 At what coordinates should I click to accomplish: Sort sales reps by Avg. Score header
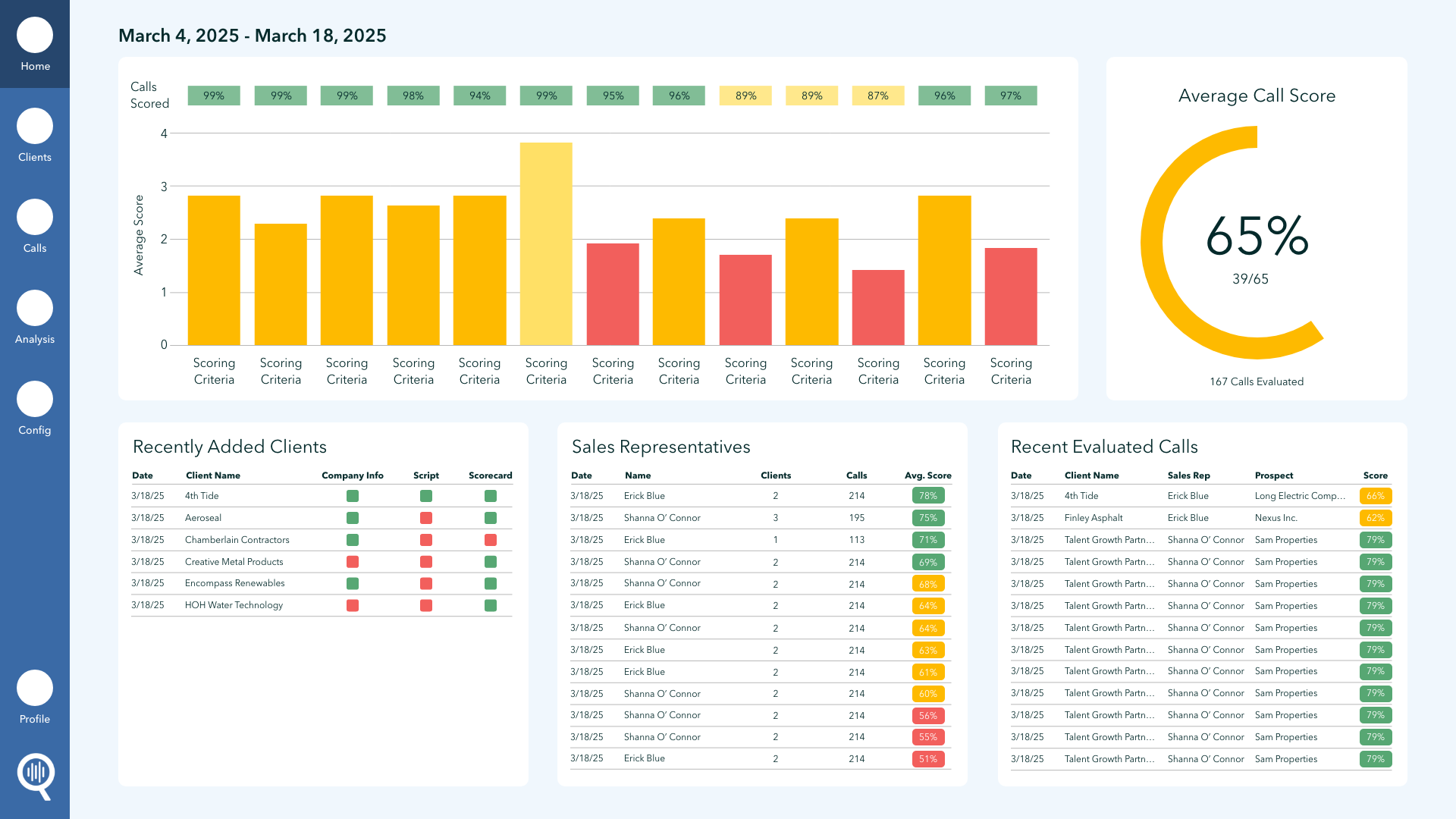[927, 475]
